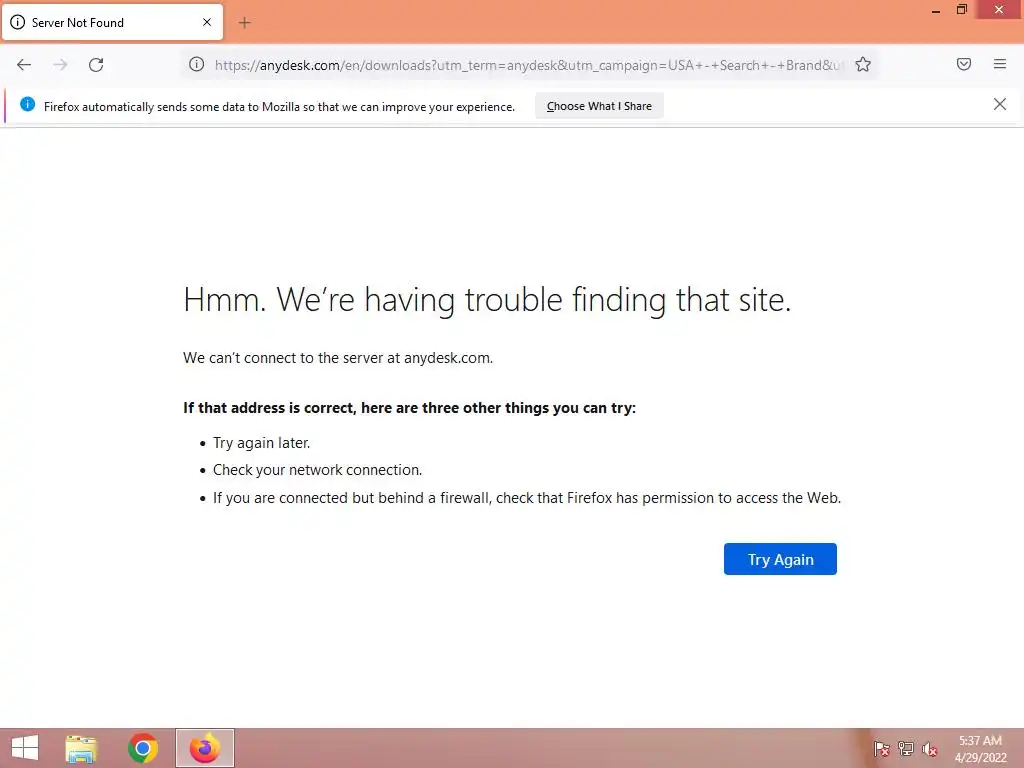
Task: Launch Google Chrome from the taskbar
Action: click(143, 748)
